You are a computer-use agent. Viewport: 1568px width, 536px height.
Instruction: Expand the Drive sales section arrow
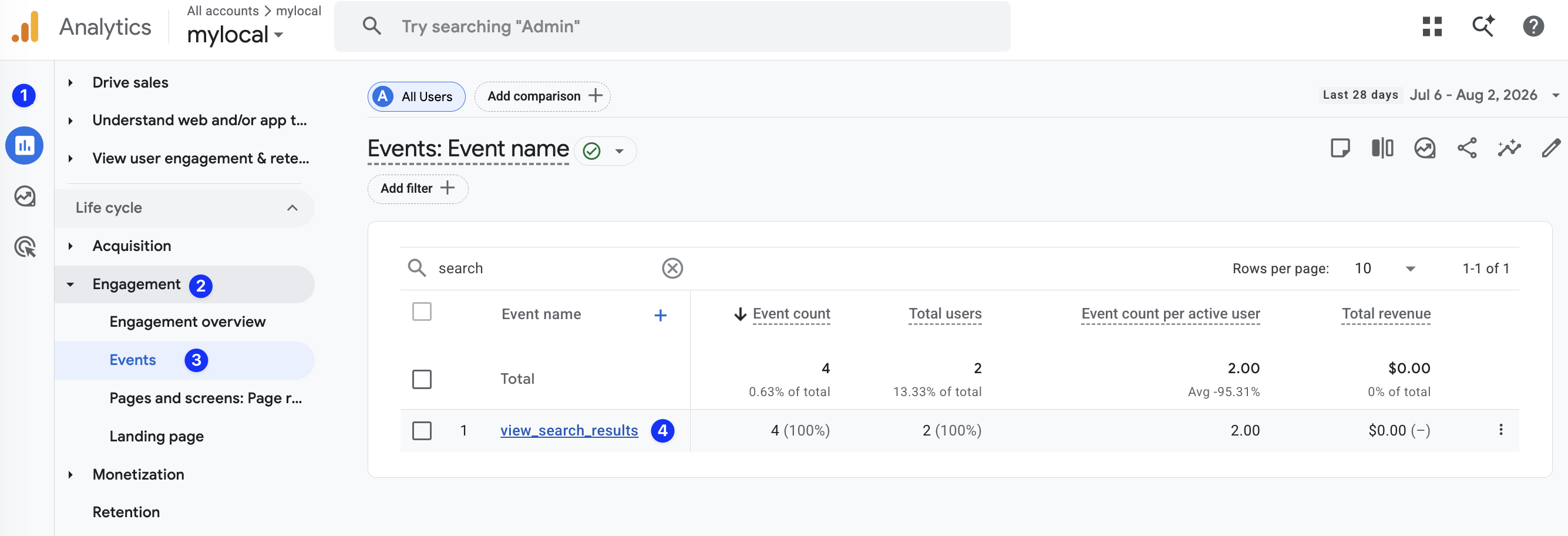[70, 83]
